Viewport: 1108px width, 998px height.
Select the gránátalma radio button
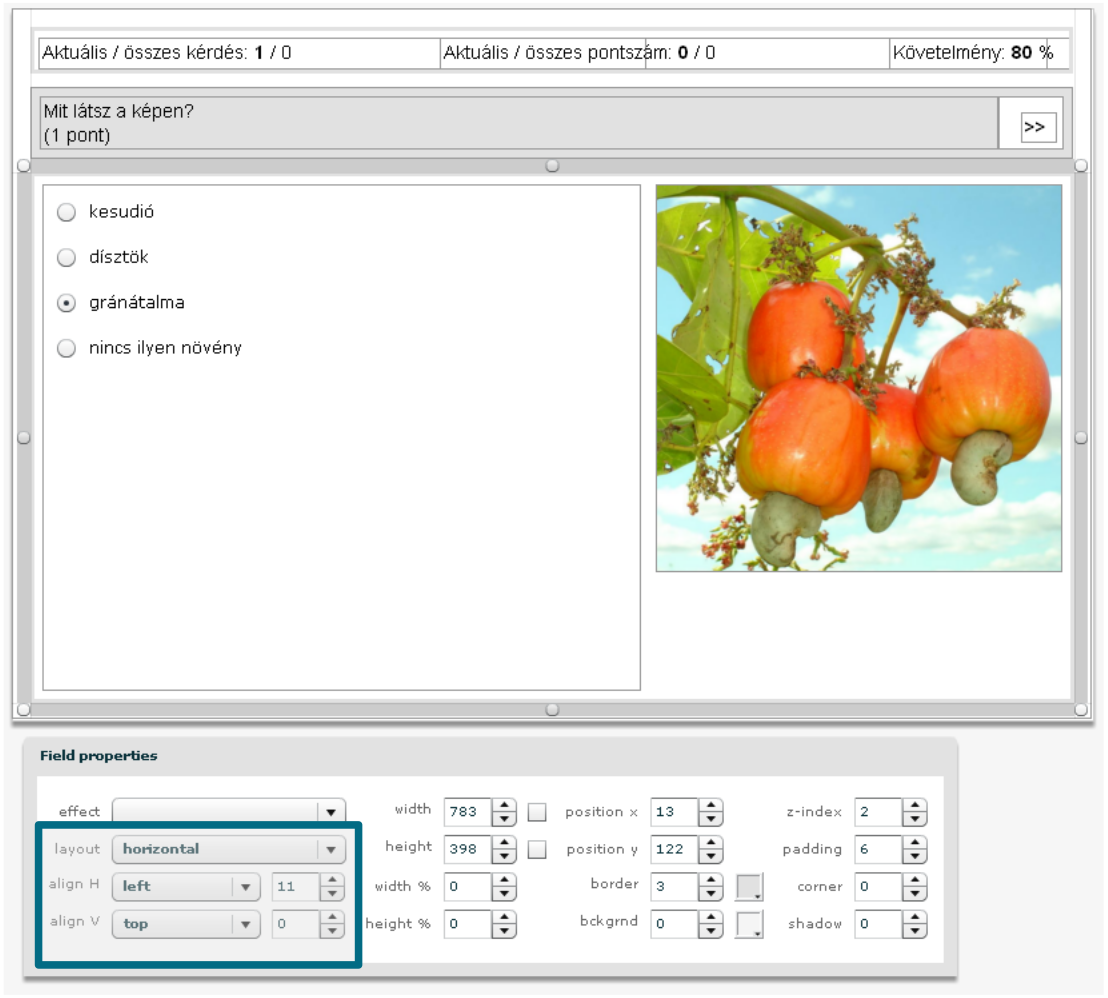67,303
